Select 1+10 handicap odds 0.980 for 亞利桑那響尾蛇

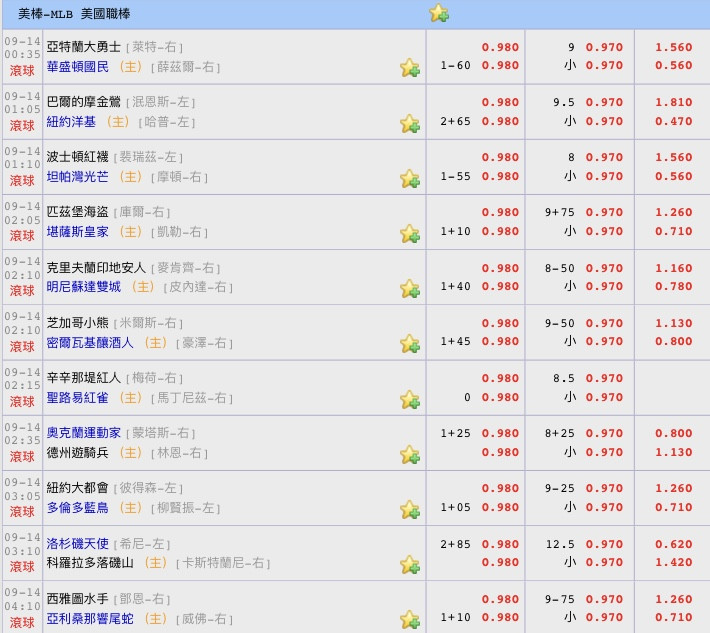[x=500, y=617]
